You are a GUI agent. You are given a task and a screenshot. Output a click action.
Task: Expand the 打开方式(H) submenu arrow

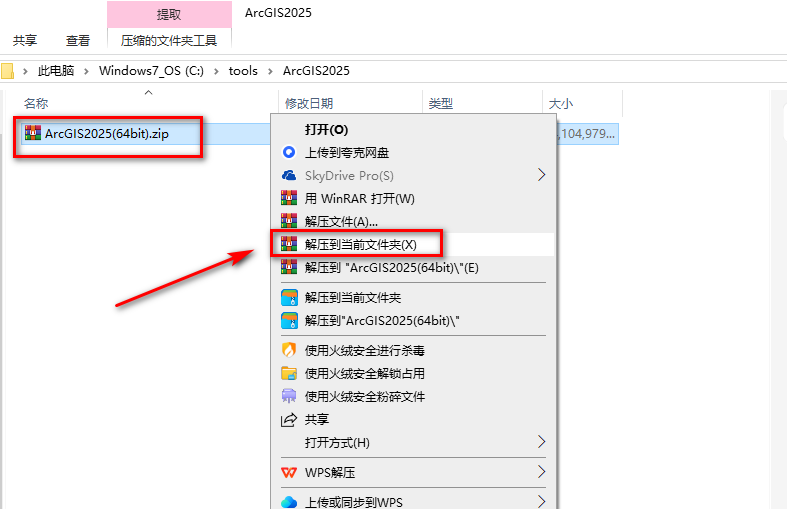point(542,442)
